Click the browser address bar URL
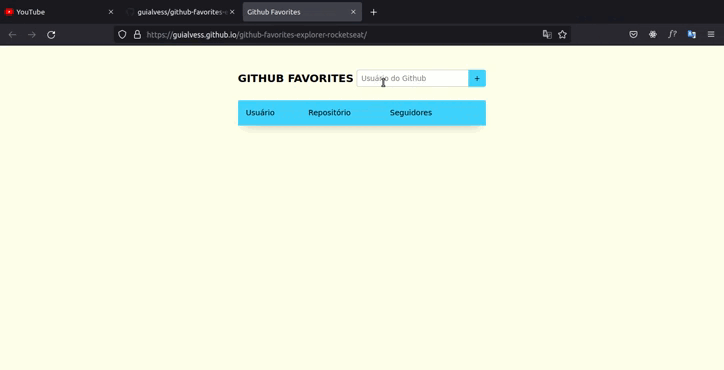724x370 pixels. click(x=256, y=35)
